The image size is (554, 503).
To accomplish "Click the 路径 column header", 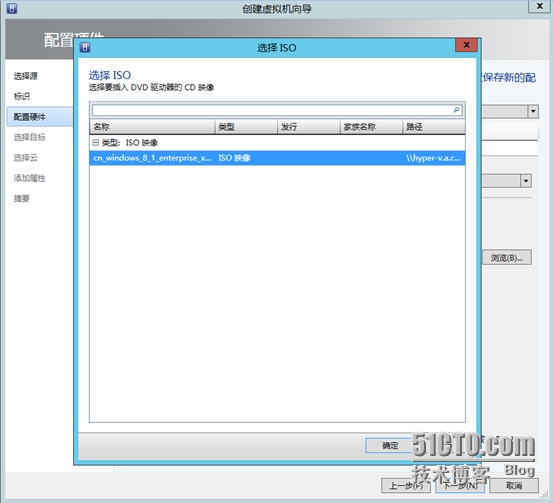I will click(x=434, y=127).
